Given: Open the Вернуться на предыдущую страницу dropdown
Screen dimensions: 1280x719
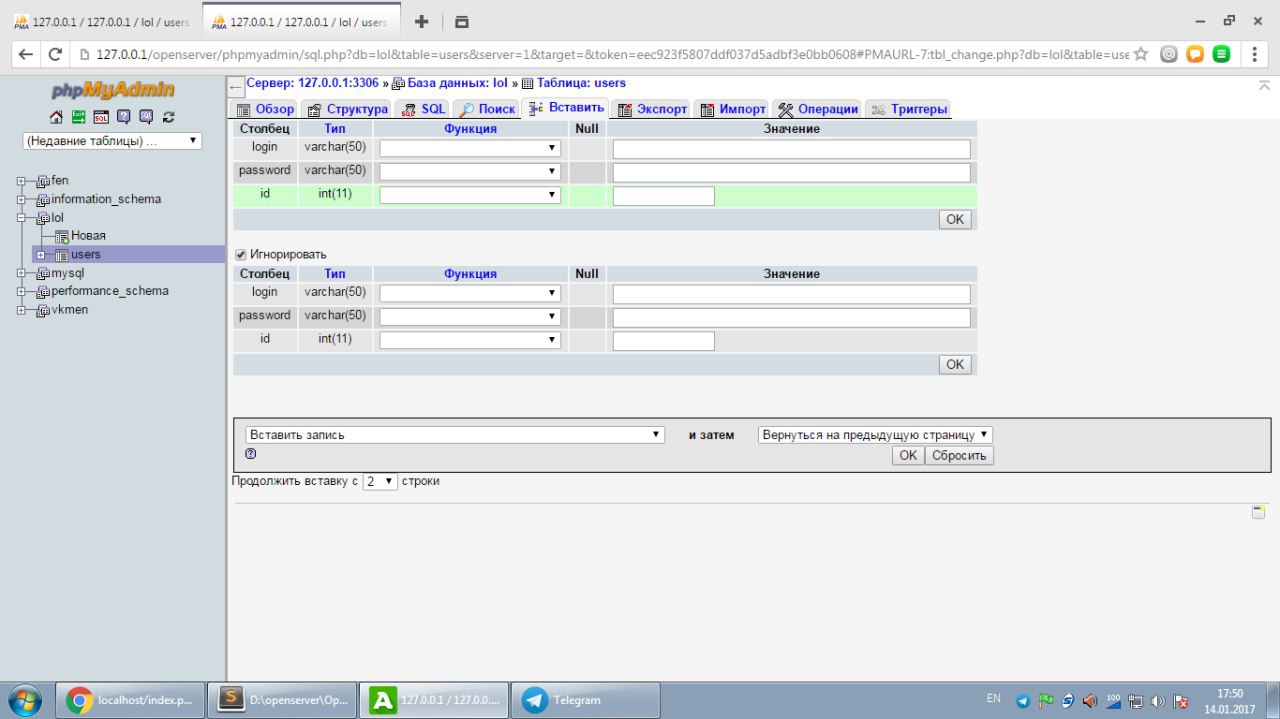Looking at the screenshot, I should 875,435.
